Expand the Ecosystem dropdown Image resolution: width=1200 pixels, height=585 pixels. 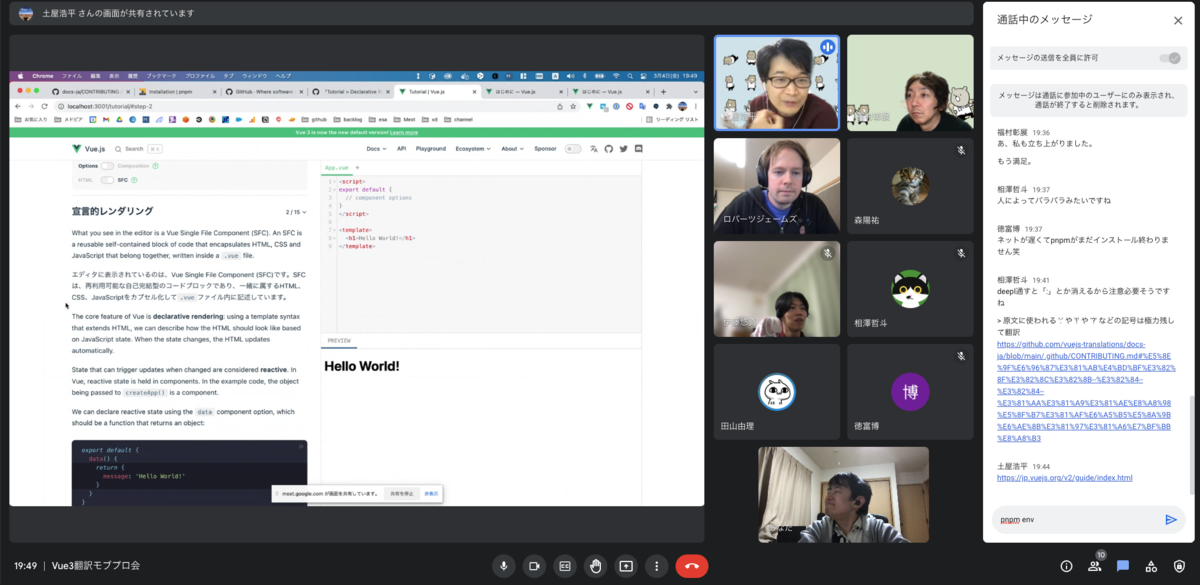[473, 149]
